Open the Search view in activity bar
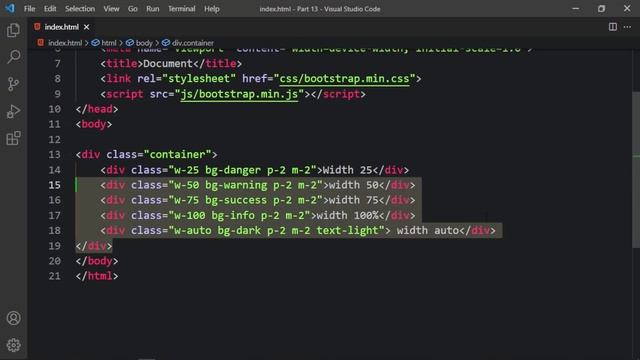Image resolution: width=640 pixels, height=360 pixels. click(13, 57)
